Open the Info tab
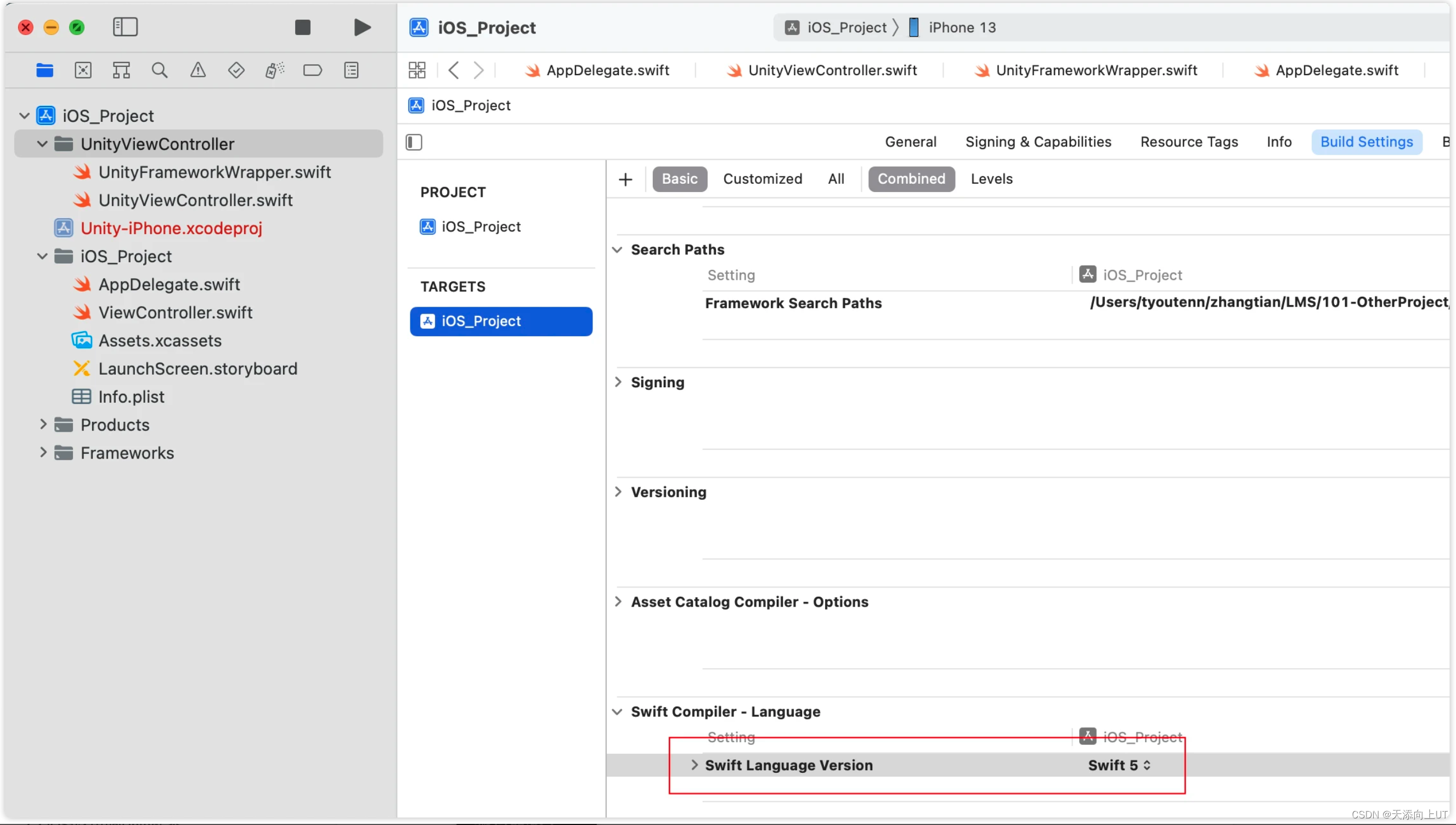Viewport: 1456px width, 825px height. [1279, 142]
